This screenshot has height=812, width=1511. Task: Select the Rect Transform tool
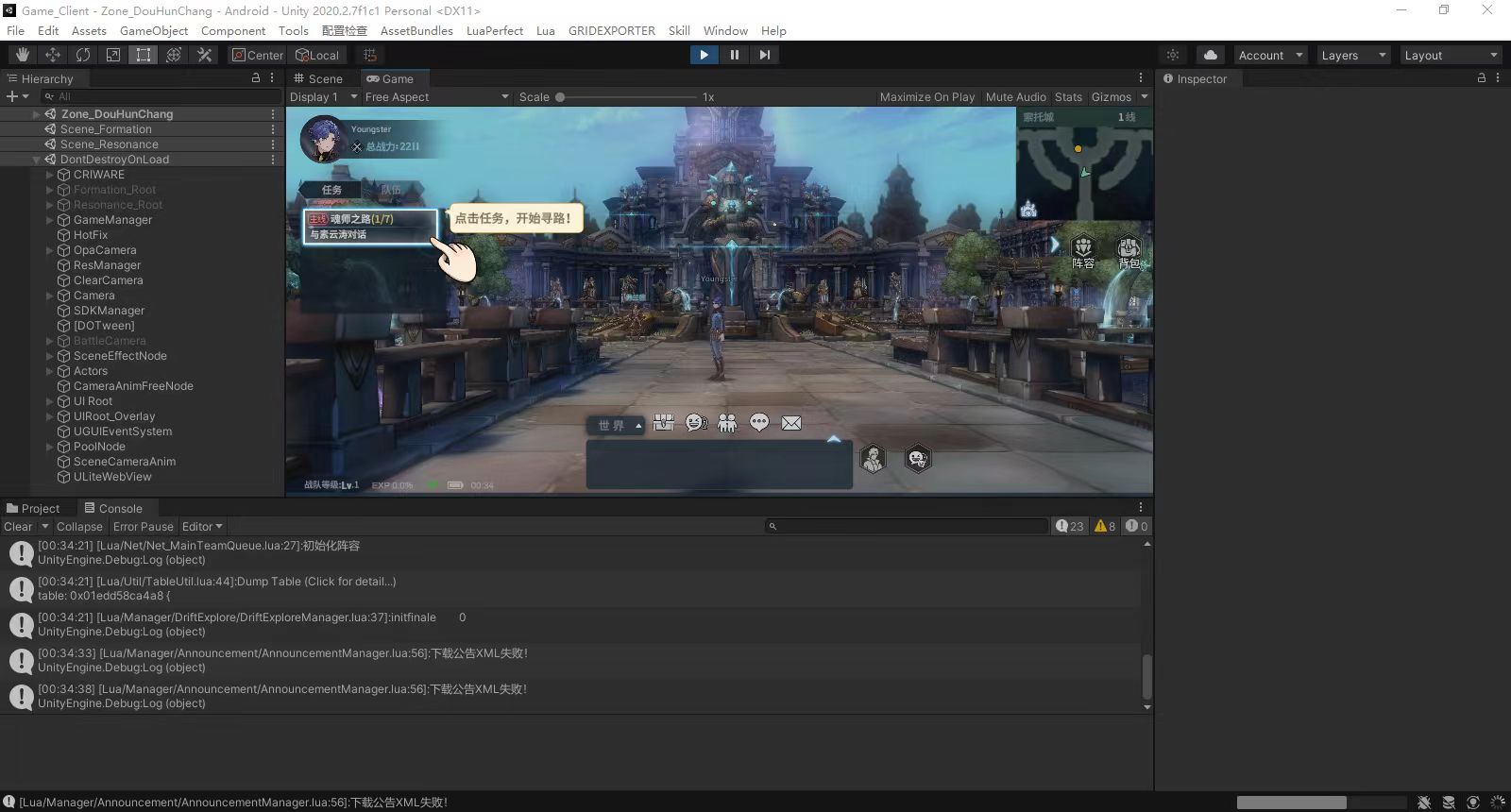(x=144, y=55)
